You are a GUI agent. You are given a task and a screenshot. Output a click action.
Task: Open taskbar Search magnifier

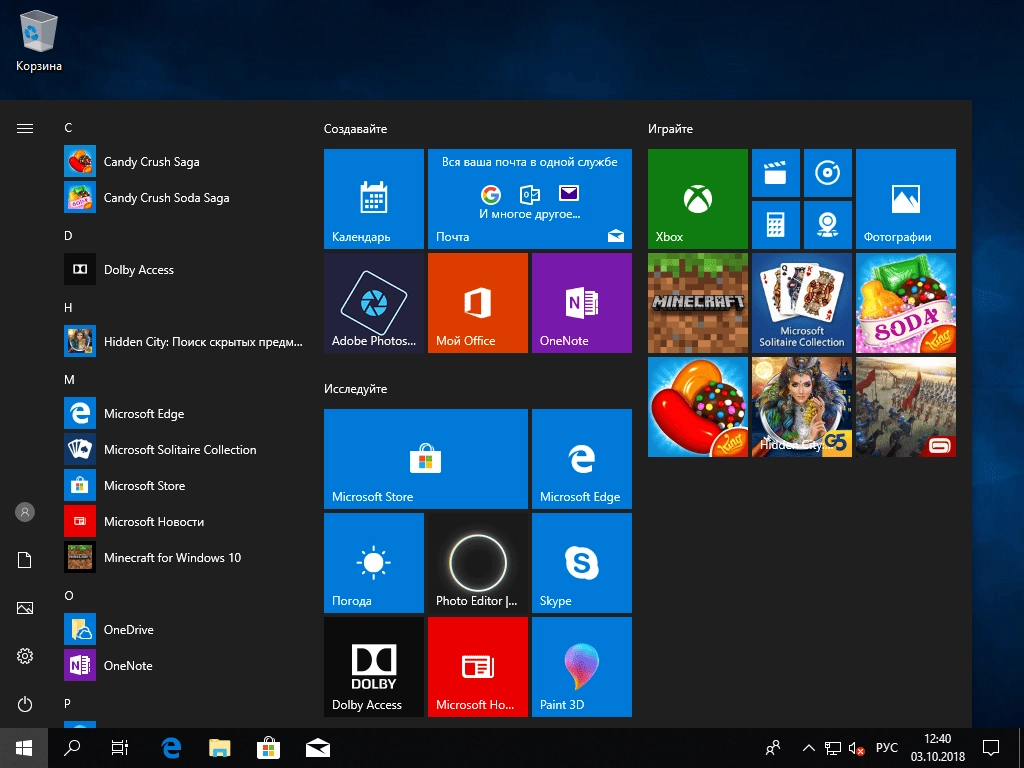point(72,748)
